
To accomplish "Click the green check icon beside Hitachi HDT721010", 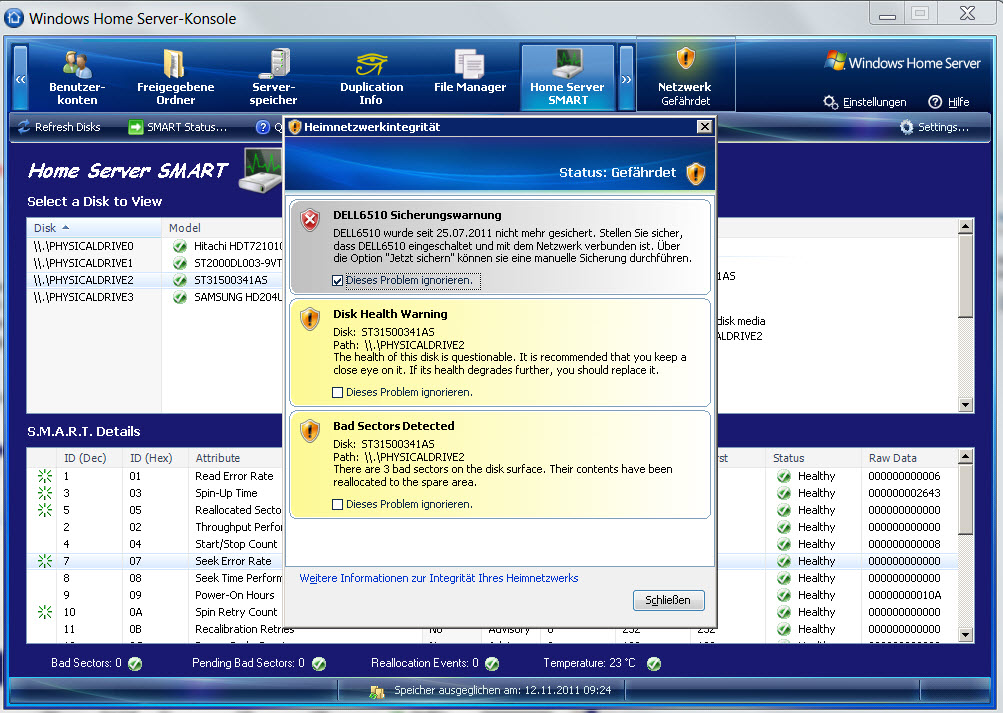I will pyautogui.click(x=180, y=246).
